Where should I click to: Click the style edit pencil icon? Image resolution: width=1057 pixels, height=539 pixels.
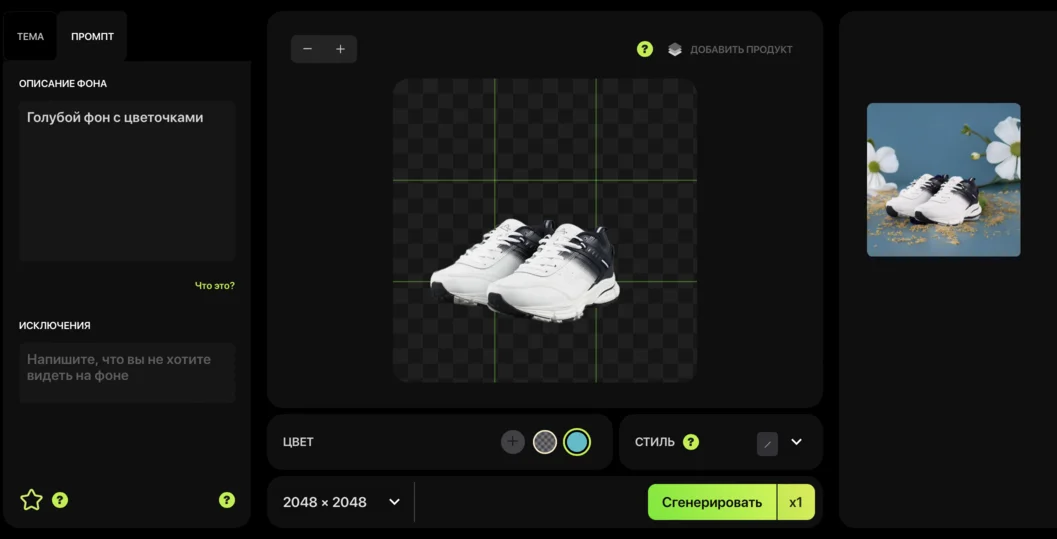(767, 443)
